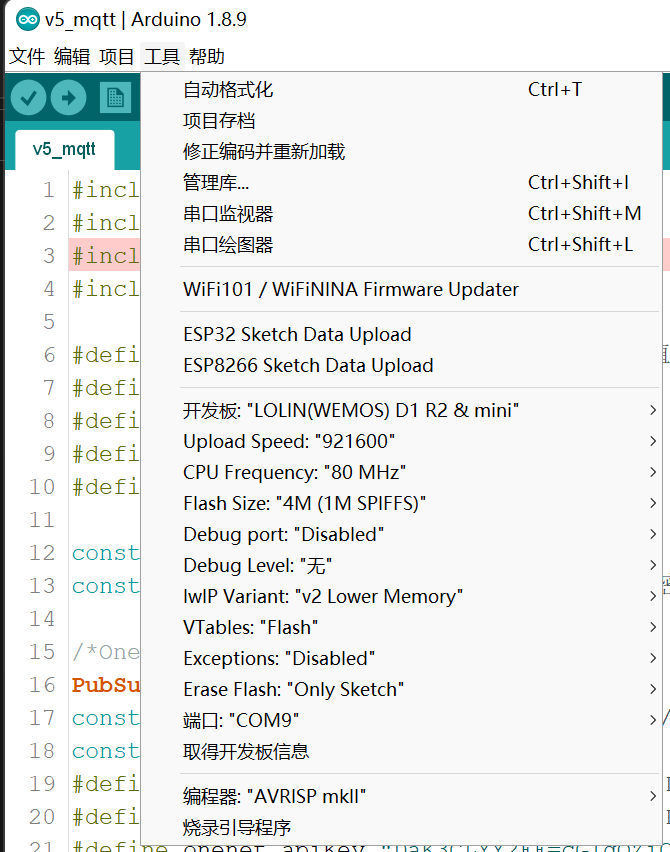
Task: Expand Exceptions "Disabled" submenu
Action: coord(401,658)
